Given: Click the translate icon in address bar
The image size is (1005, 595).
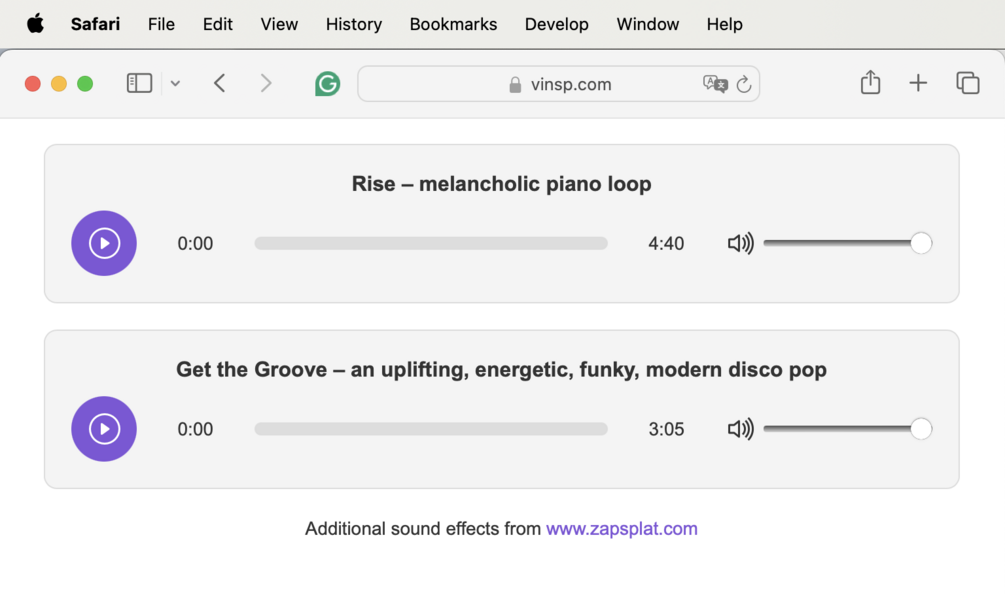Looking at the screenshot, I should pyautogui.click(x=715, y=84).
